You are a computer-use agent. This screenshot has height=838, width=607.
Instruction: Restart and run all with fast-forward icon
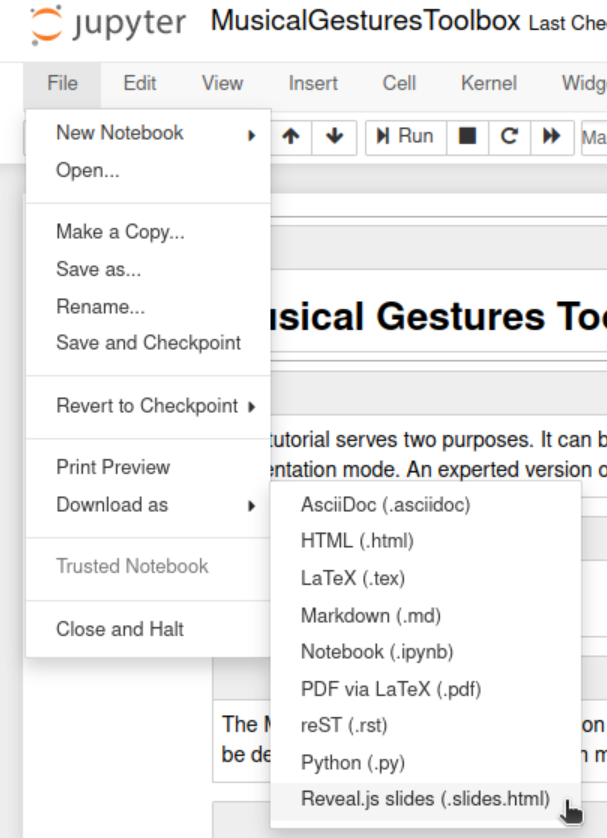tap(552, 136)
